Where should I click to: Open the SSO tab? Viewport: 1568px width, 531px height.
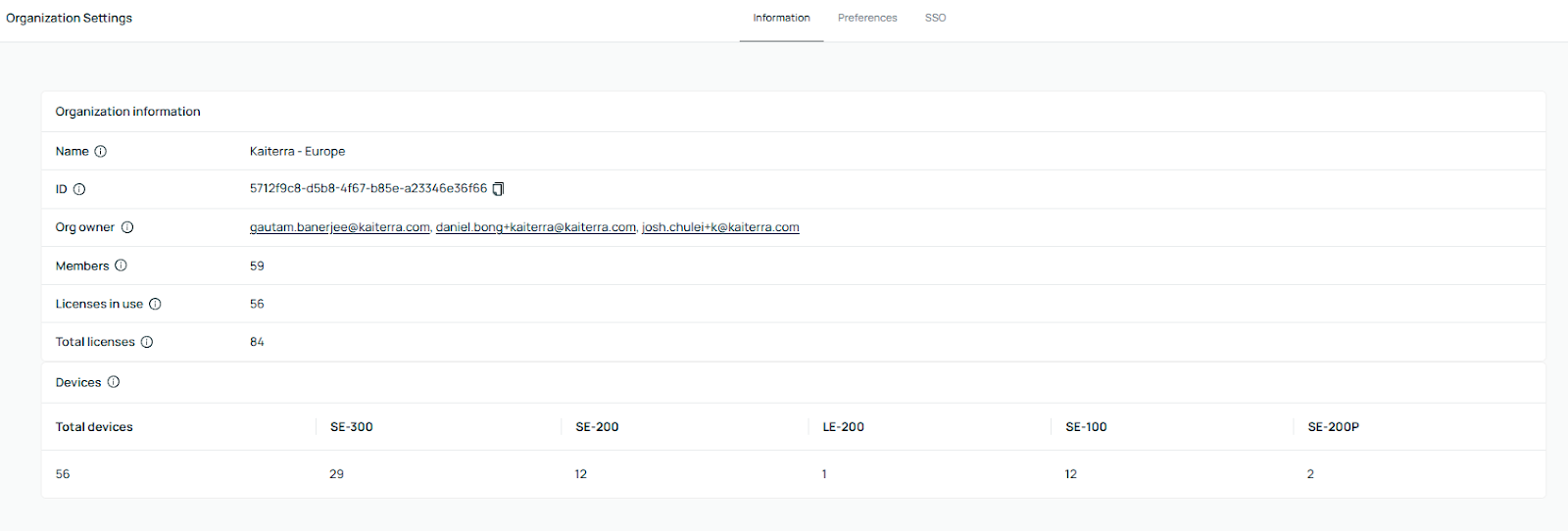pos(935,18)
